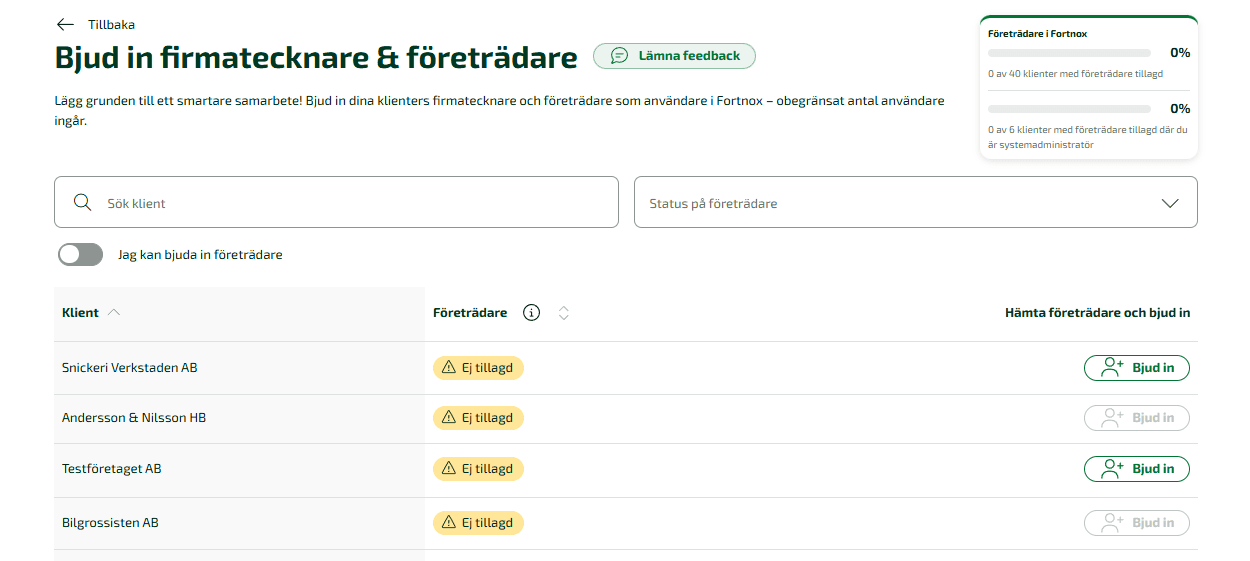Click the add-user icon for Snickeri Verkstaden AB
The image size is (1250, 561).
click(1112, 368)
